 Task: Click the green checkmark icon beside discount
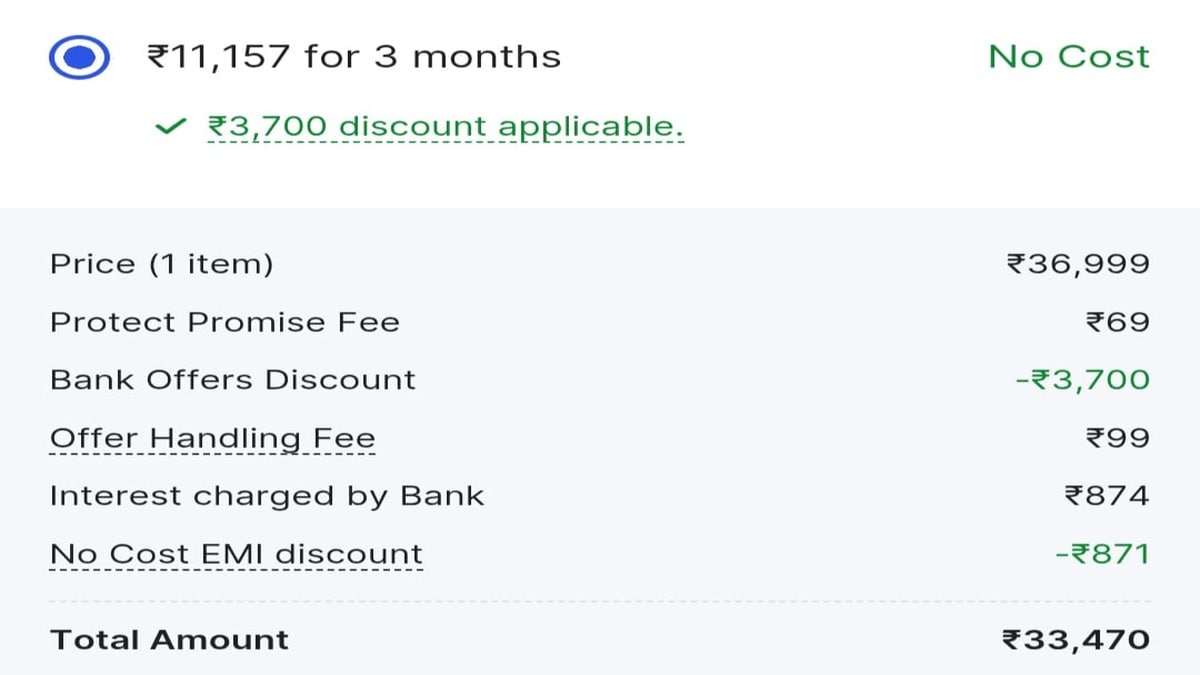(171, 127)
